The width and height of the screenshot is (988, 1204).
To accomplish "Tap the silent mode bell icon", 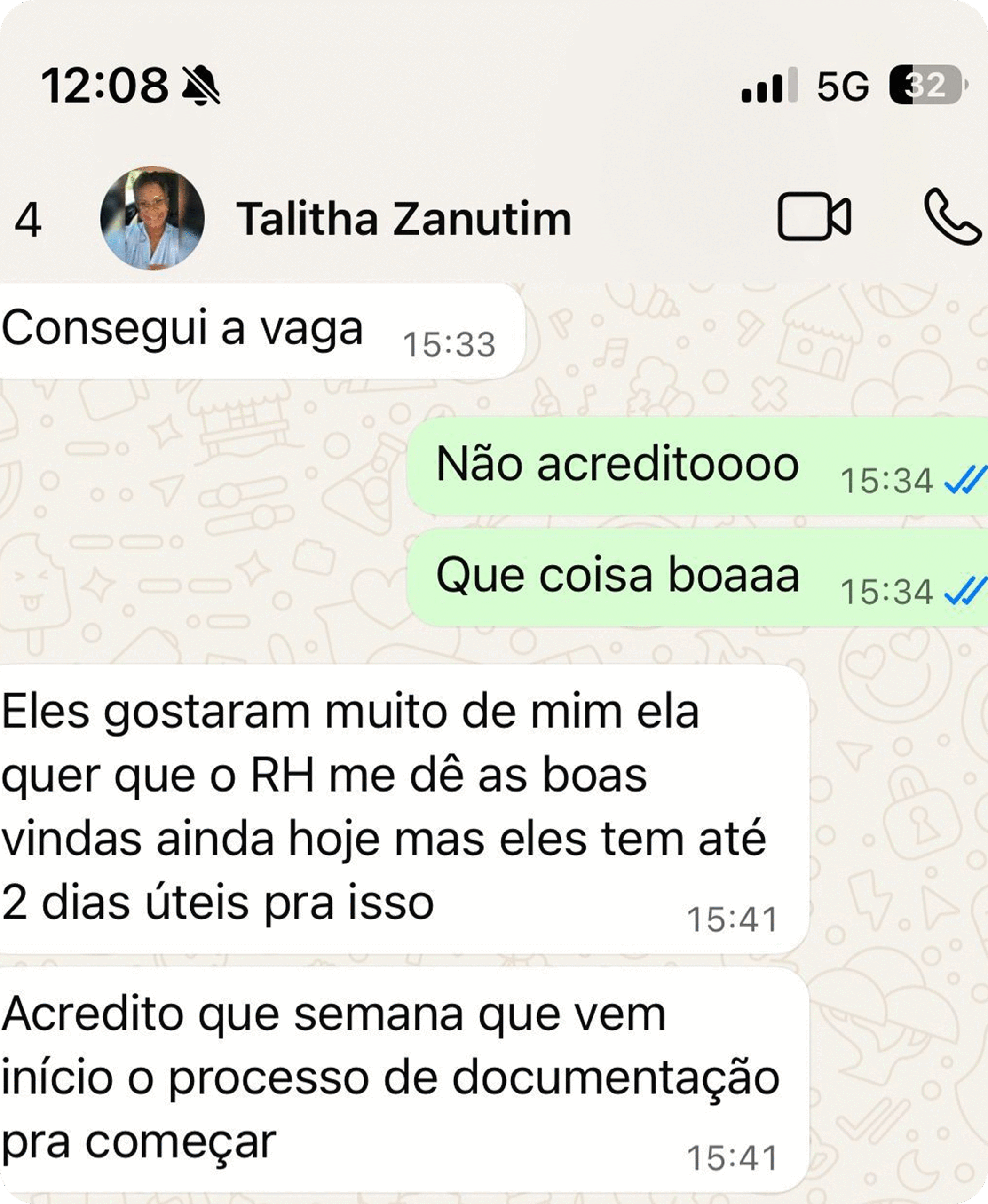I will pyautogui.click(x=201, y=86).
